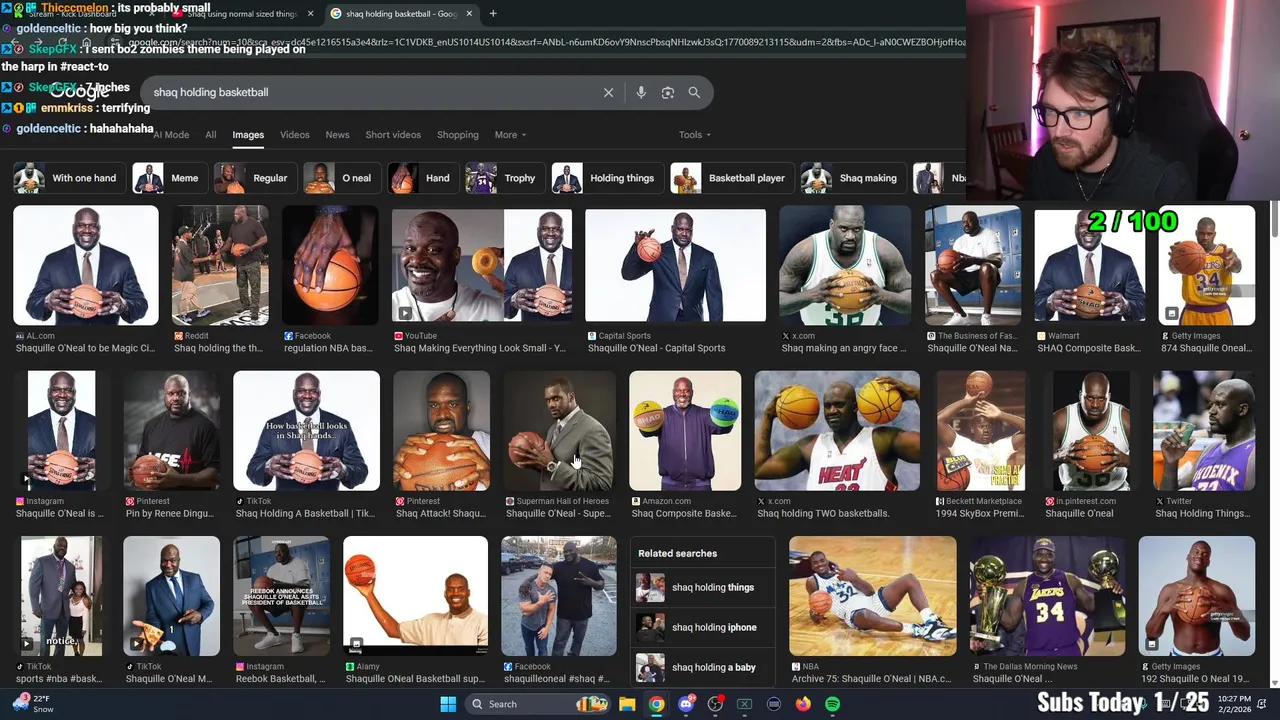
Task: Switch to the AI Mode tab
Action: coord(171,135)
